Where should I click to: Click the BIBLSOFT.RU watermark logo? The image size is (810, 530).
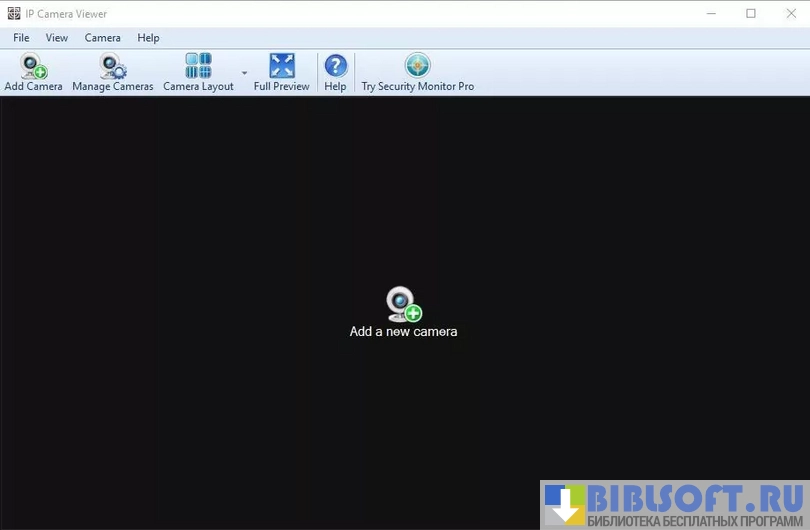pos(674,504)
